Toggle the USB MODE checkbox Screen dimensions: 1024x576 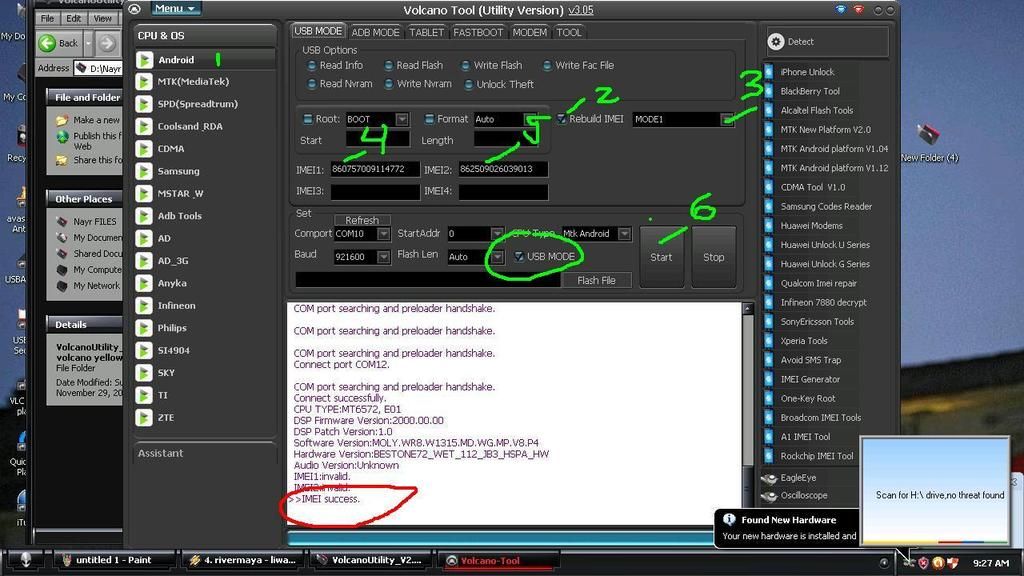519,257
